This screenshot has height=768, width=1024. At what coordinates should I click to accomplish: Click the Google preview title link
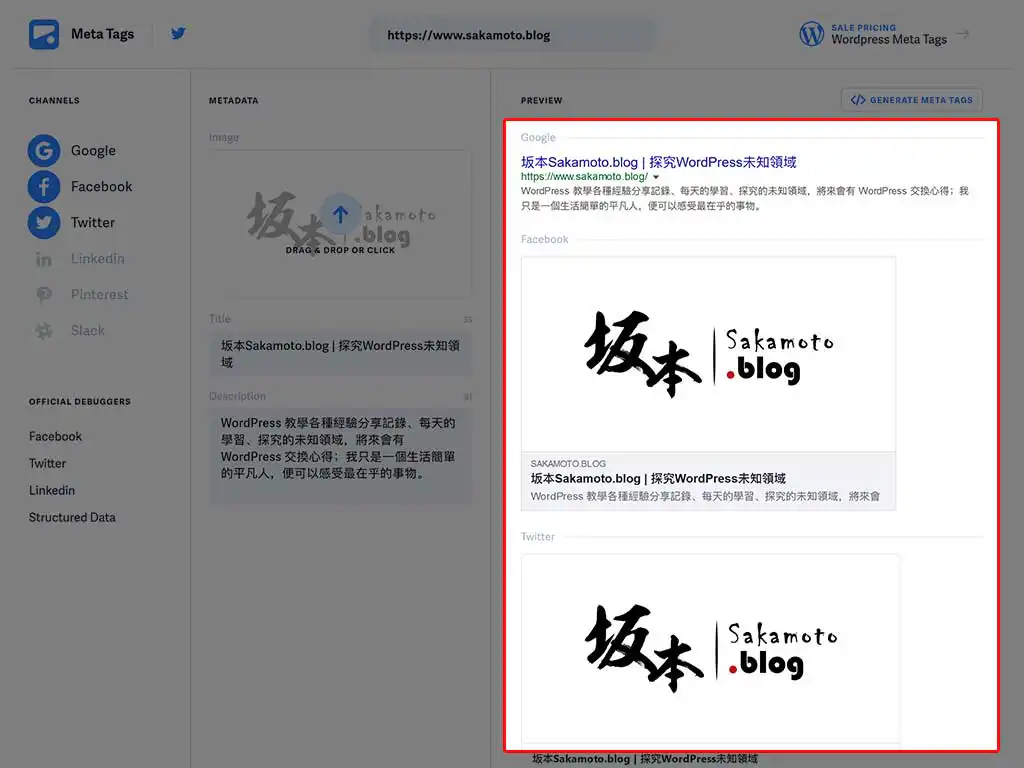(658, 162)
